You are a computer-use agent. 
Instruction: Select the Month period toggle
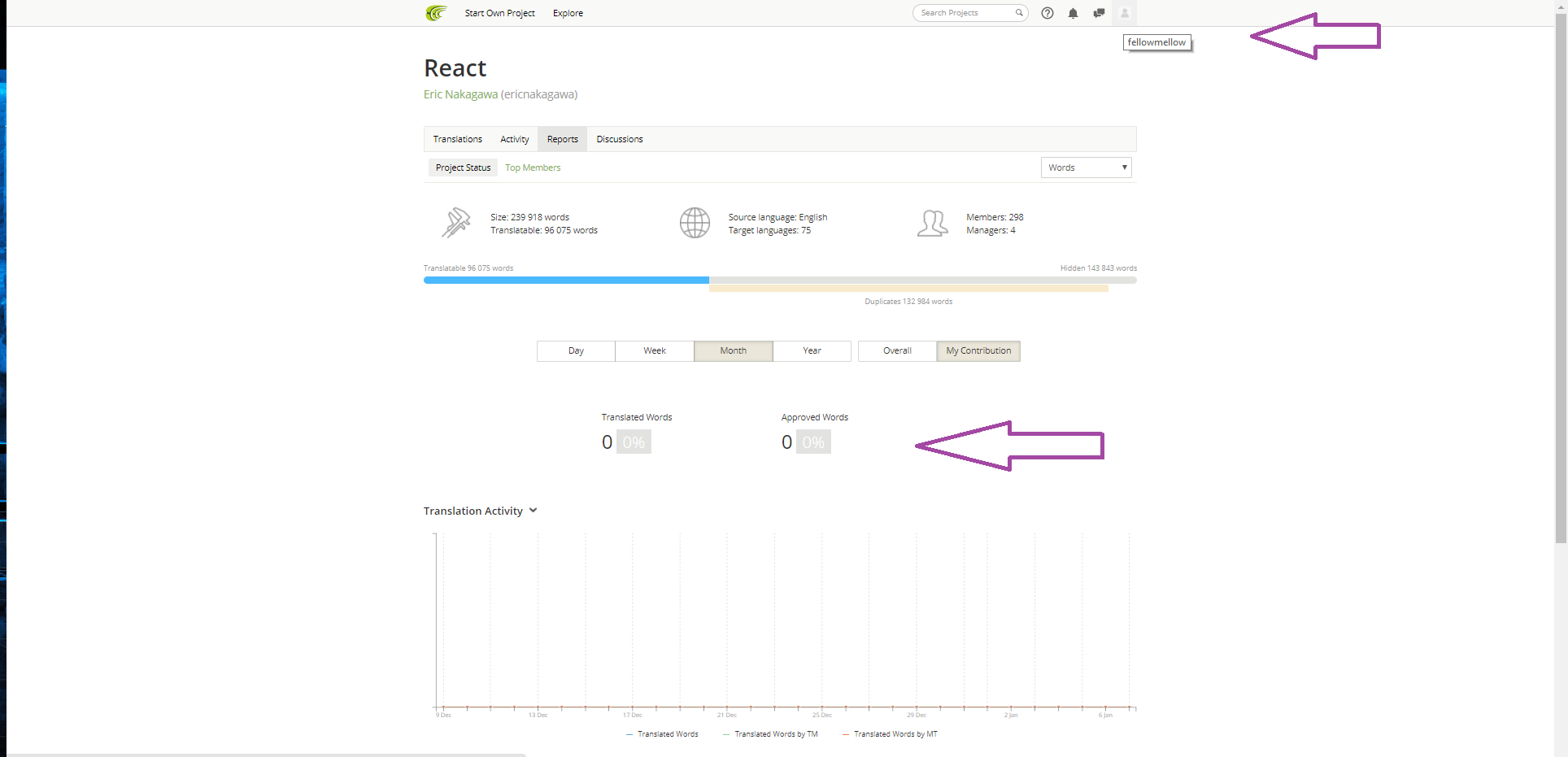point(734,351)
